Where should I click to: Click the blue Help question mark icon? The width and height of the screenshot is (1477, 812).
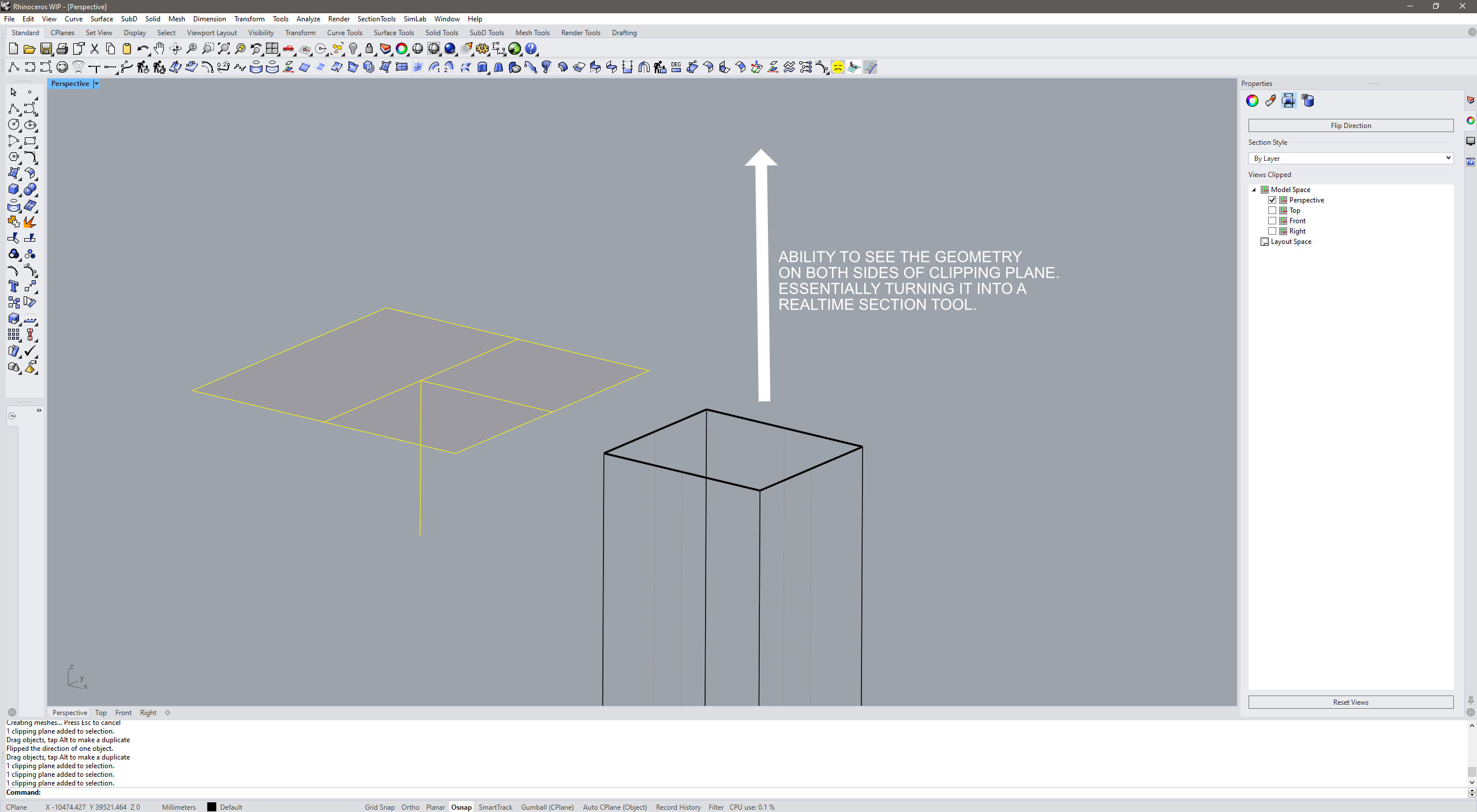531,49
